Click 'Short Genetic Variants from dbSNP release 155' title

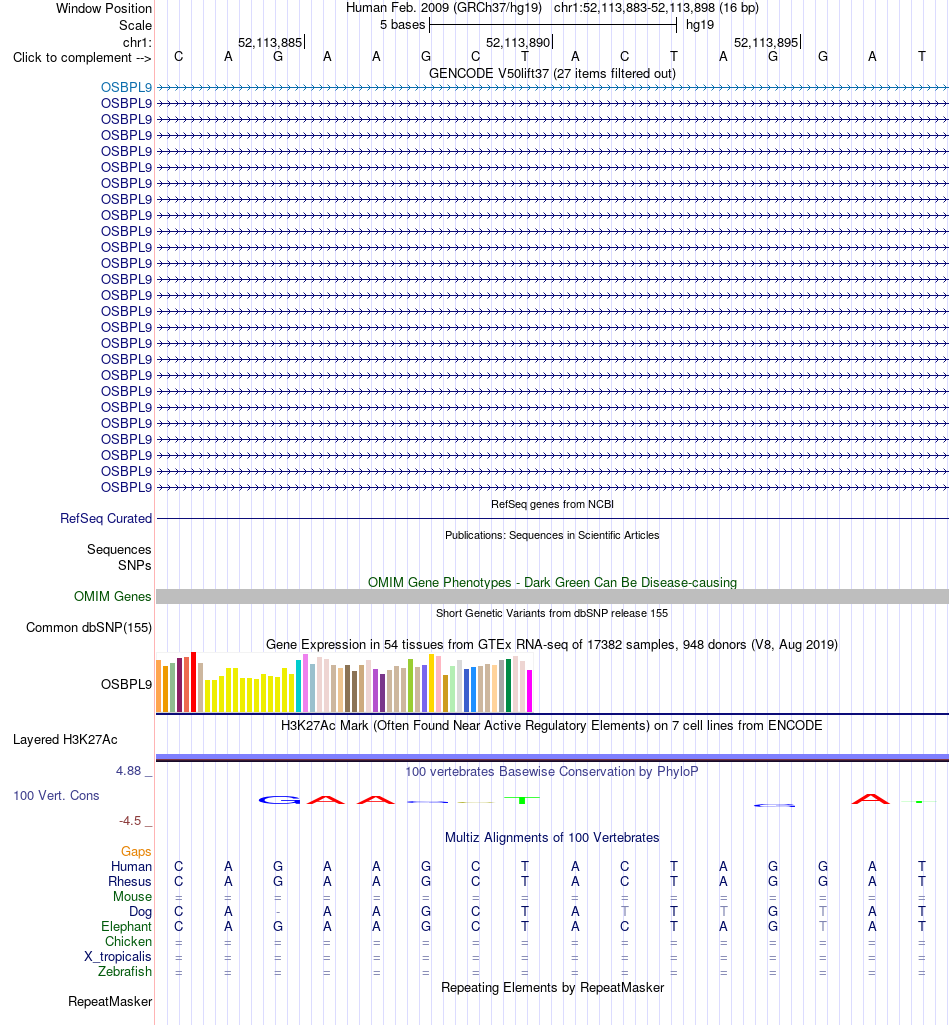552,613
